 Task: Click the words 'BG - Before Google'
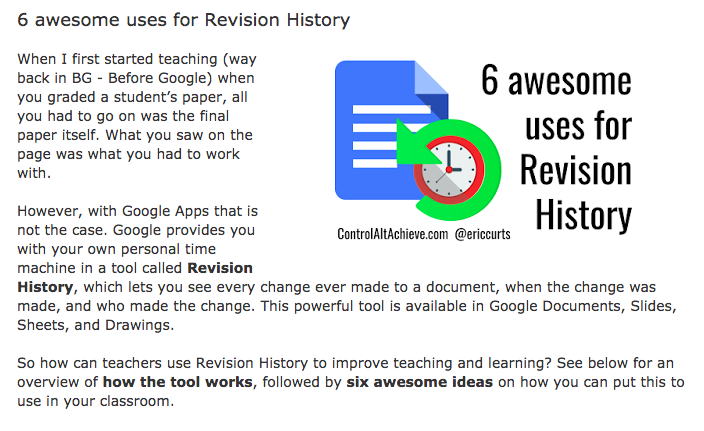139,78
